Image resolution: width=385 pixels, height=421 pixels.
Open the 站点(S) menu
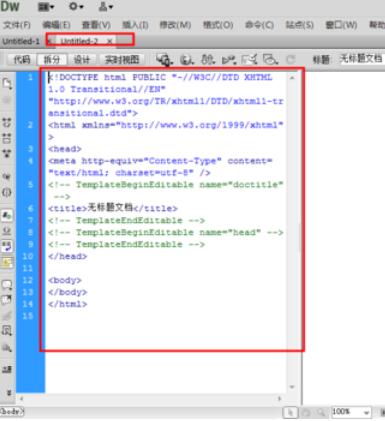[300, 25]
